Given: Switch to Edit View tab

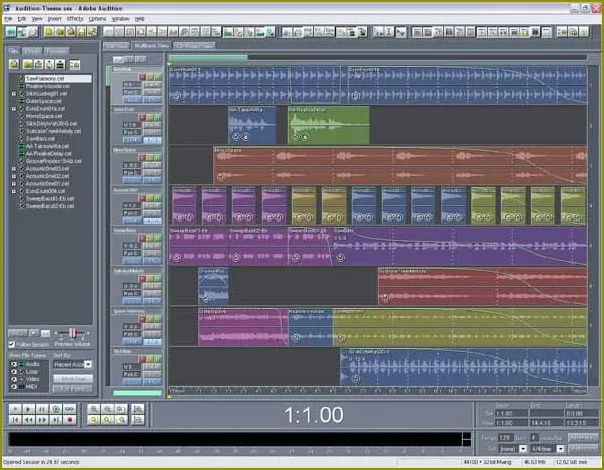Looking at the screenshot, I should [x=116, y=45].
